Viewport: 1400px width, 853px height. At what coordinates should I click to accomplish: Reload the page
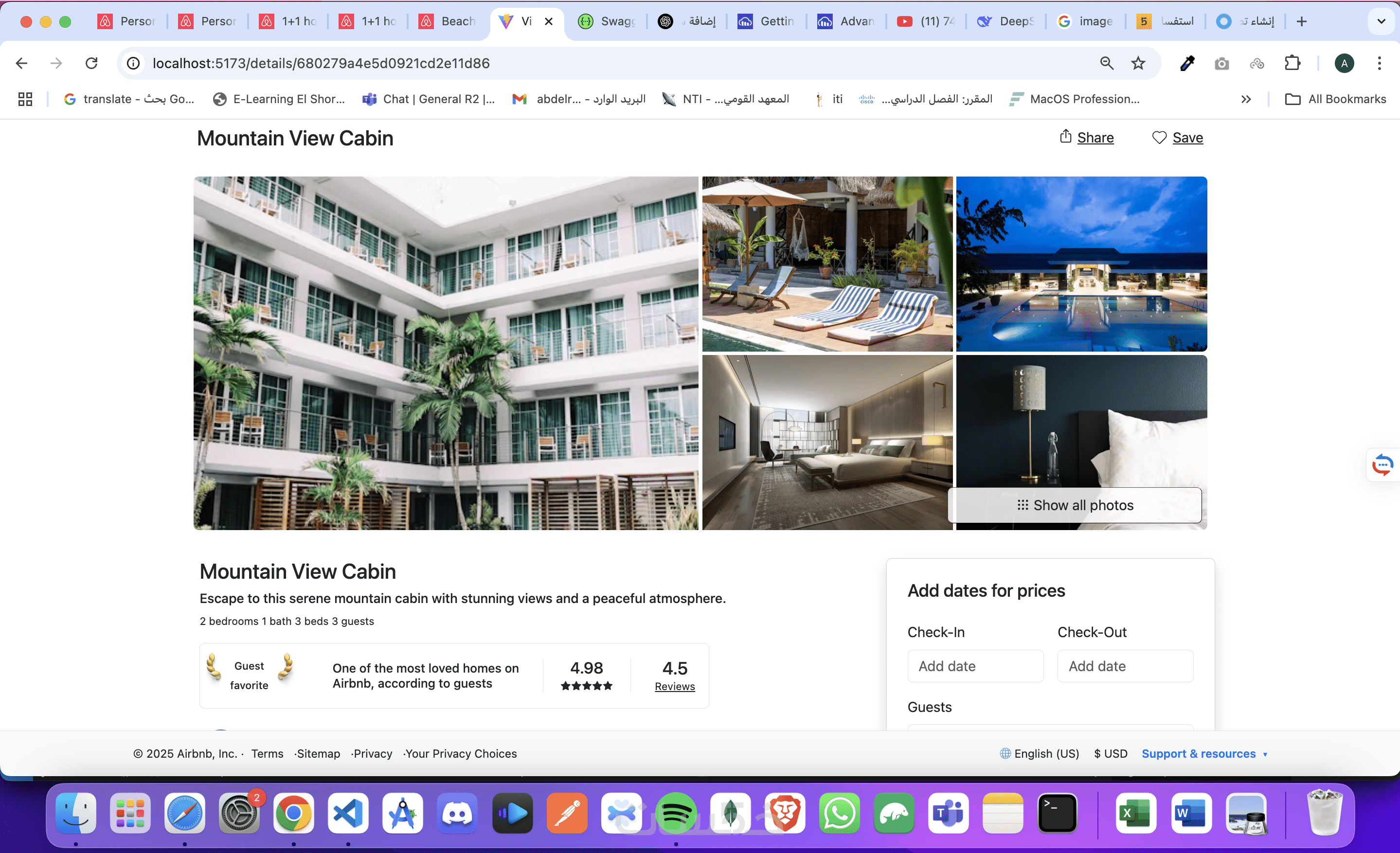click(91, 63)
